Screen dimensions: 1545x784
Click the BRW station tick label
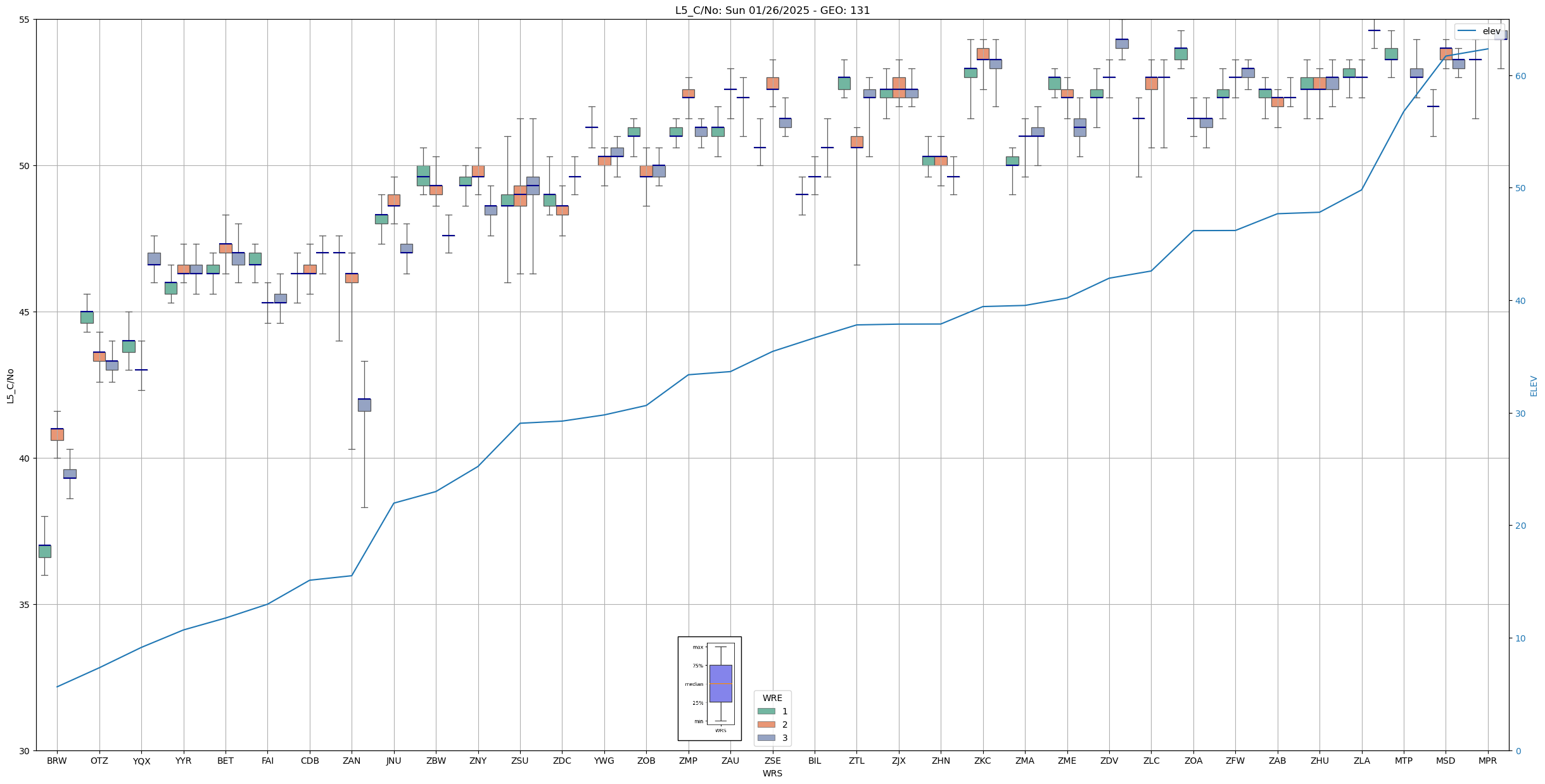pos(57,761)
